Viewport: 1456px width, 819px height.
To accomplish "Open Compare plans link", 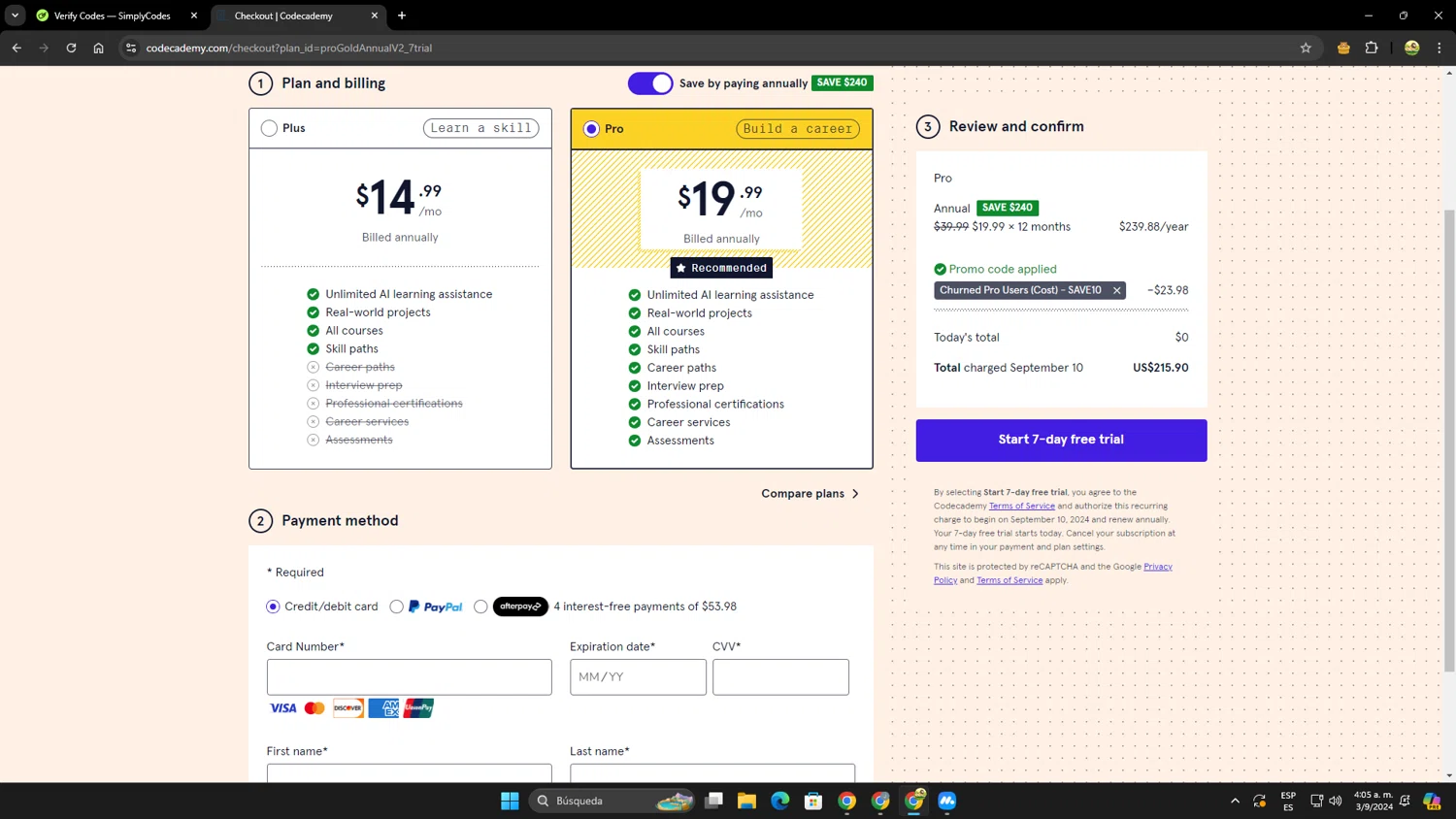I will [811, 494].
